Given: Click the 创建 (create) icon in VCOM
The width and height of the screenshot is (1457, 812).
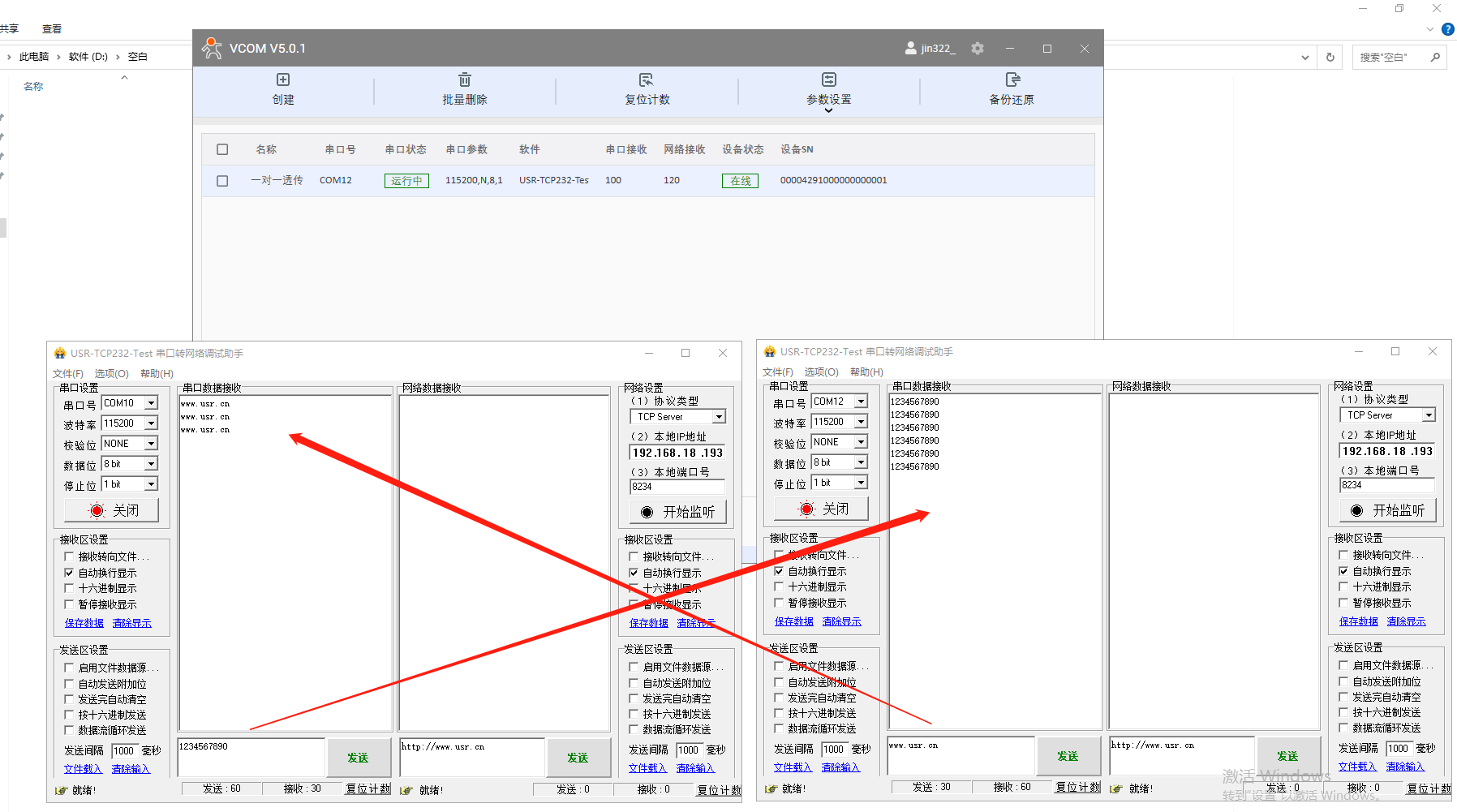Looking at the screenshot, I should 283,79.
